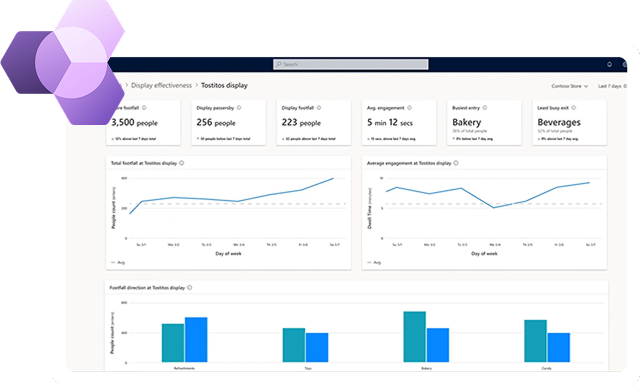Click info icon beside Footfall direction chart title
The image size is (640, 385).
coord(189,287)
